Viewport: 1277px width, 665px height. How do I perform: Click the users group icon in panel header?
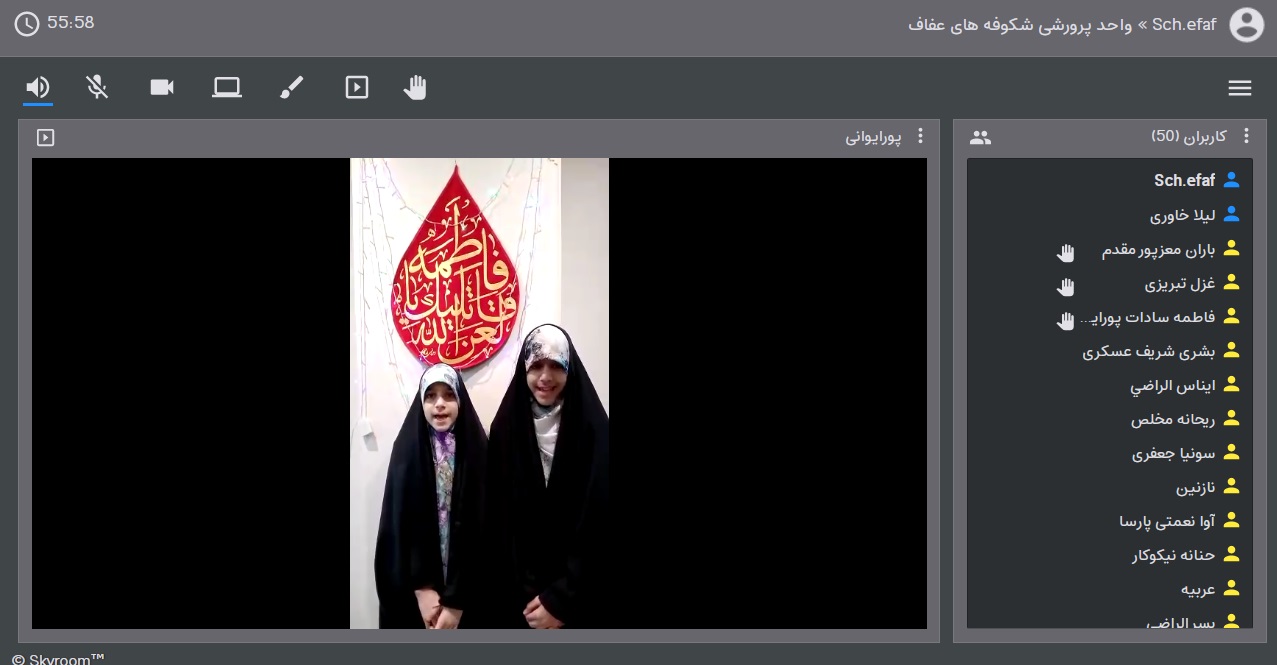pyautogui.click(x=980, y=137)
